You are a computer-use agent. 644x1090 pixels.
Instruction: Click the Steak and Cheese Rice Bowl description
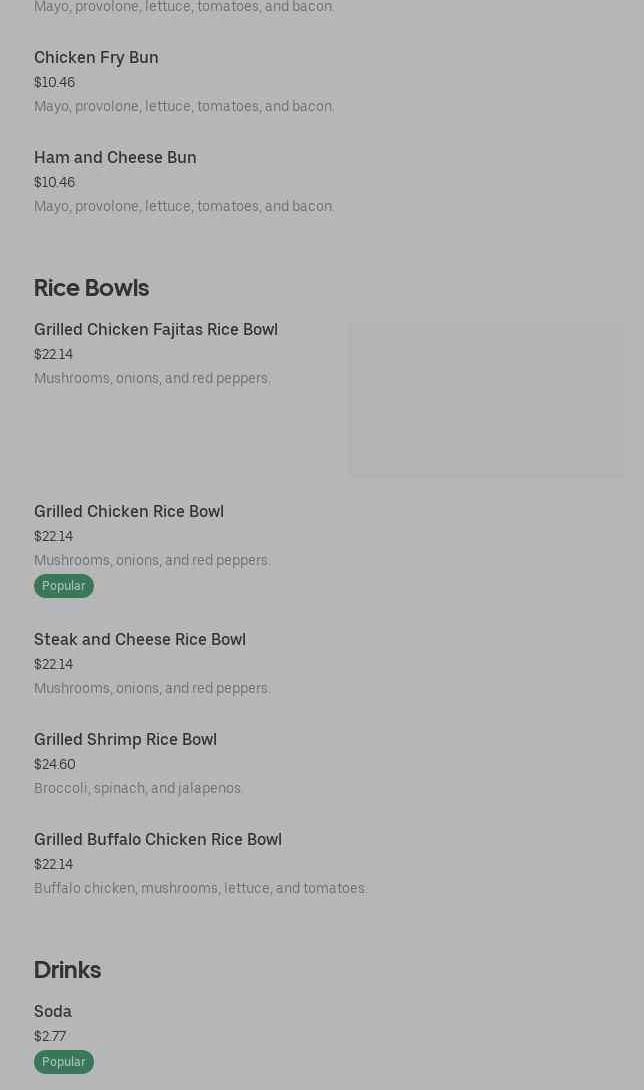152,689
